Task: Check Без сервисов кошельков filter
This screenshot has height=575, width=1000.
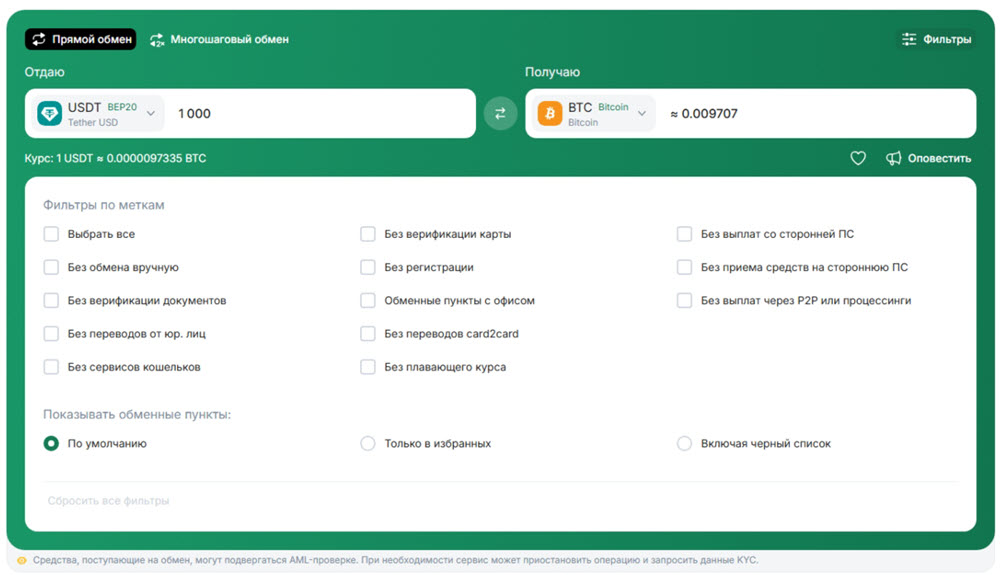Action: tap(51, 367)
